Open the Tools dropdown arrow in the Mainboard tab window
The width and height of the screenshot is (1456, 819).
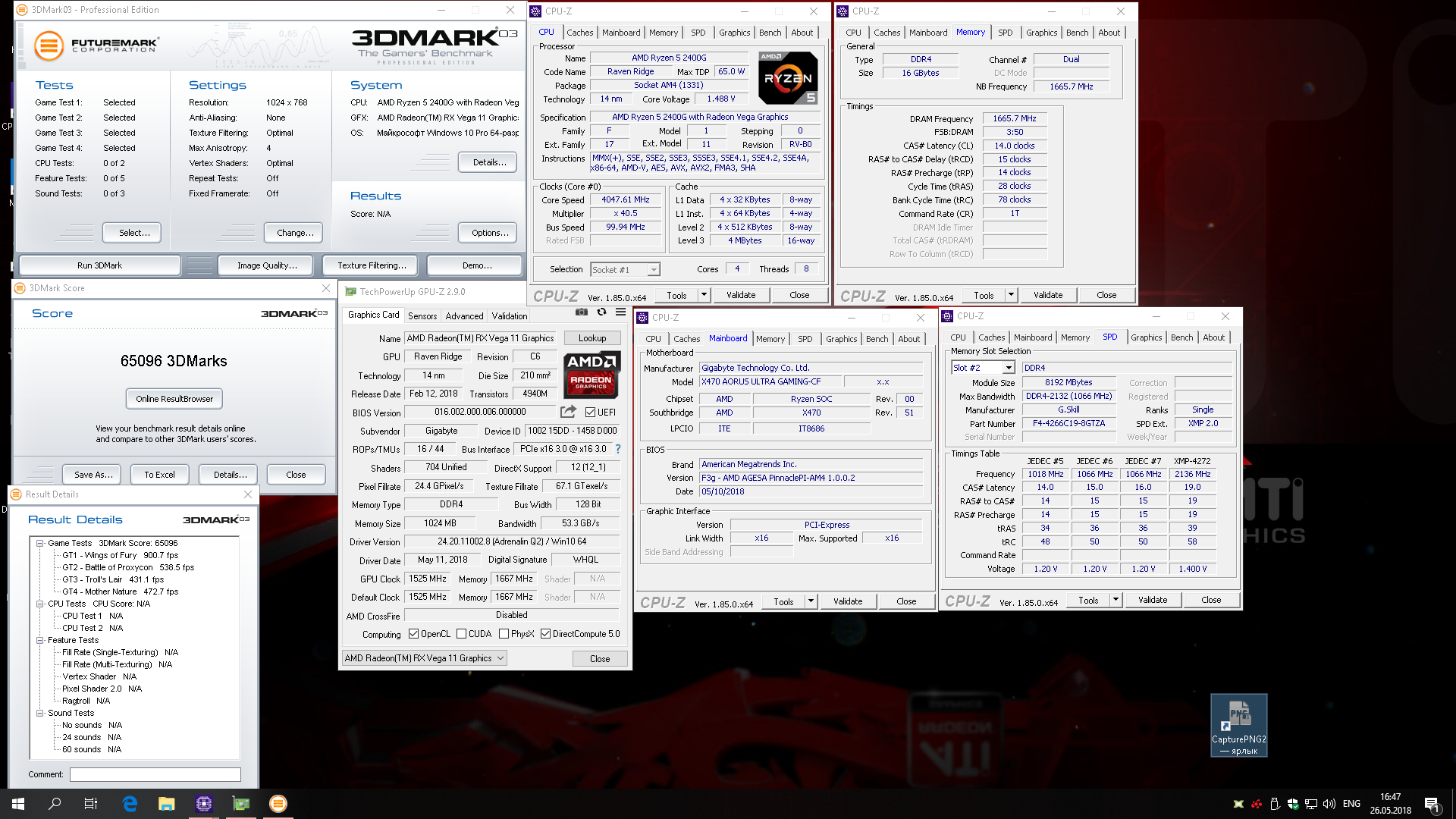tap(811, 601)
